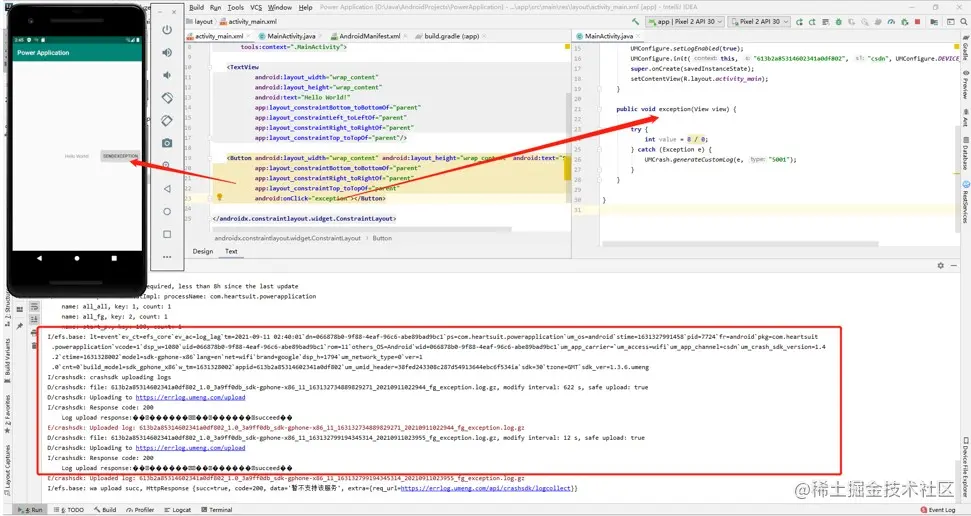The height and width of the screenshot is (516, 971).
Task: Hide the Run tool window with the minus icon
Action: click(954, 265)
